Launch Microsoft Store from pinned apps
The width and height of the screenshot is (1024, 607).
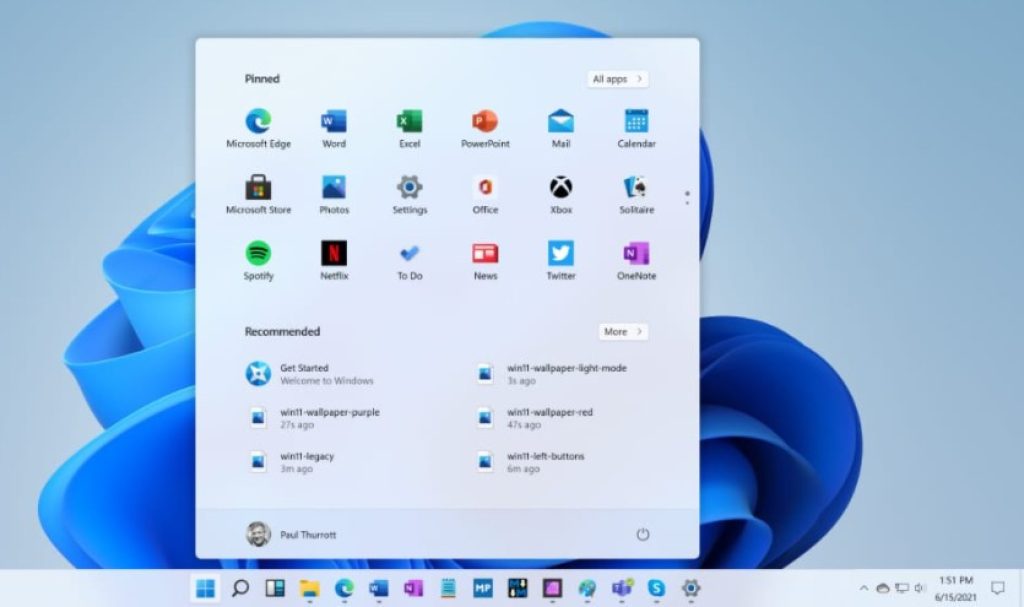click(x=258, y=195)
